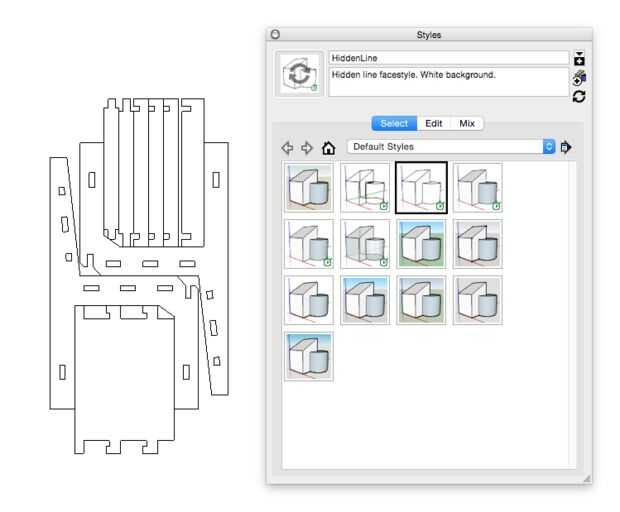Click the Styles panel title bar
620x512 pixels.
pos(429,35)
